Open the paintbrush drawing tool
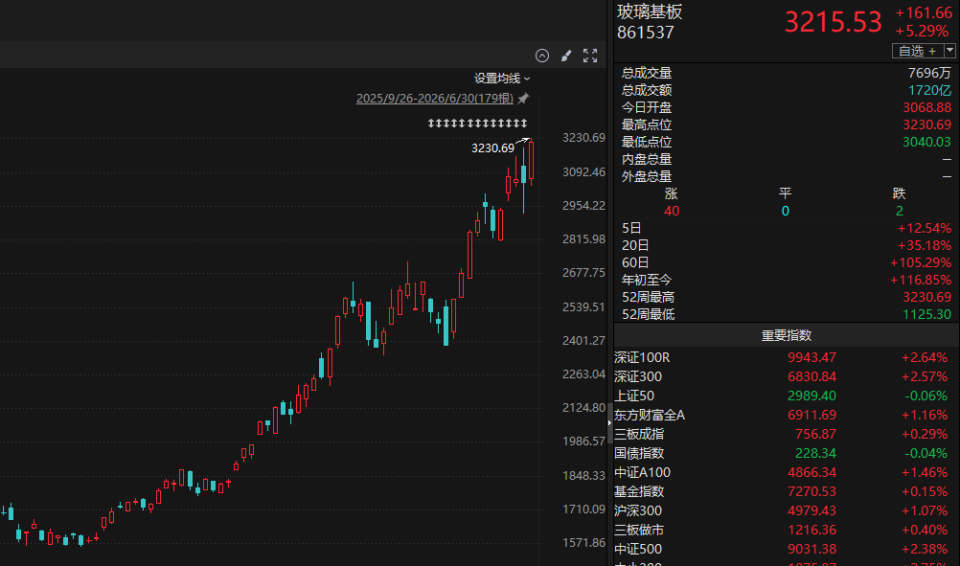Image resolution: width=960 pixels, height=566 pixels. (x=566, y=56)
